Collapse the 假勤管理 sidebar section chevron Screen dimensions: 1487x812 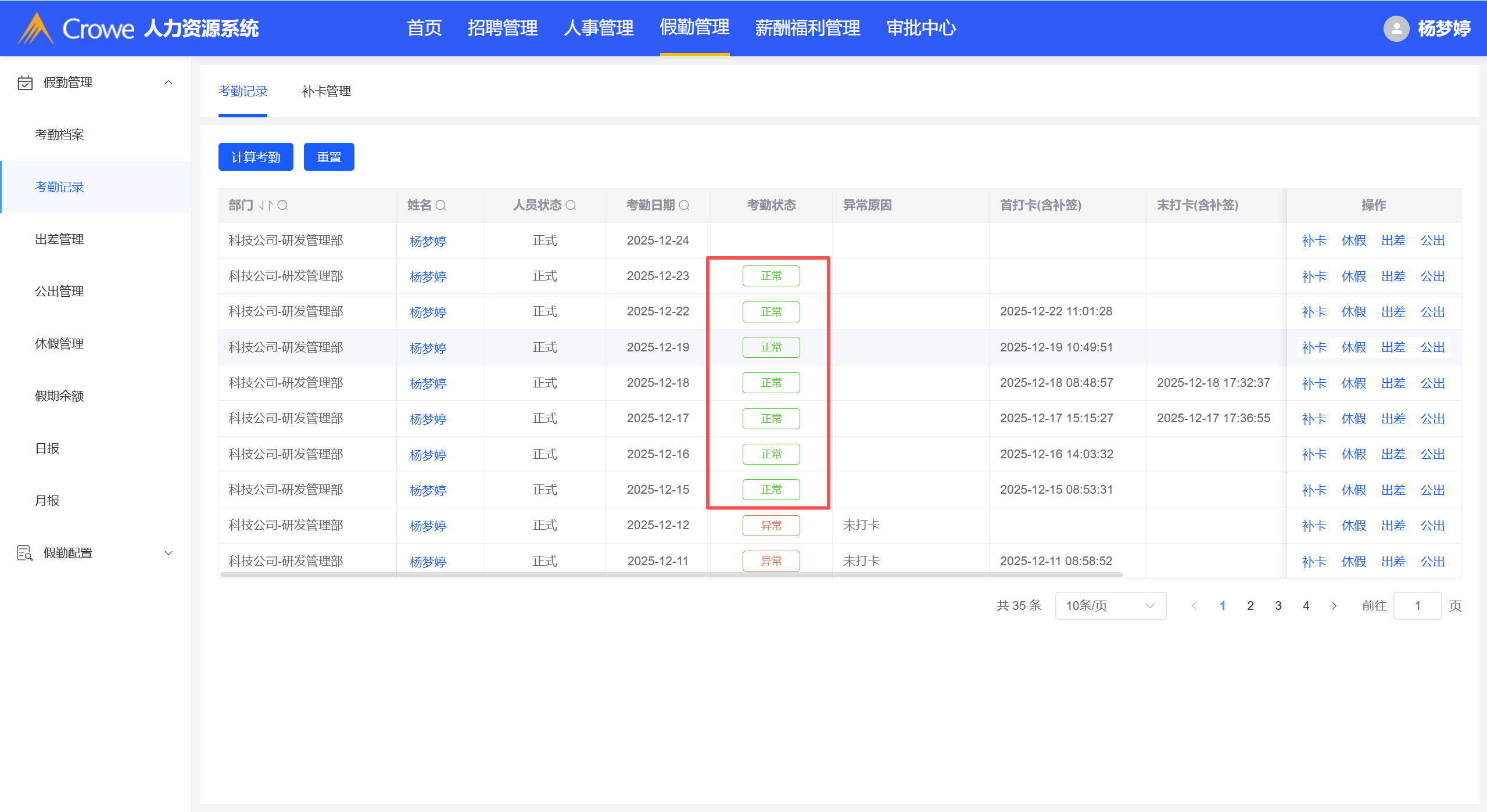tap(169, 82)
